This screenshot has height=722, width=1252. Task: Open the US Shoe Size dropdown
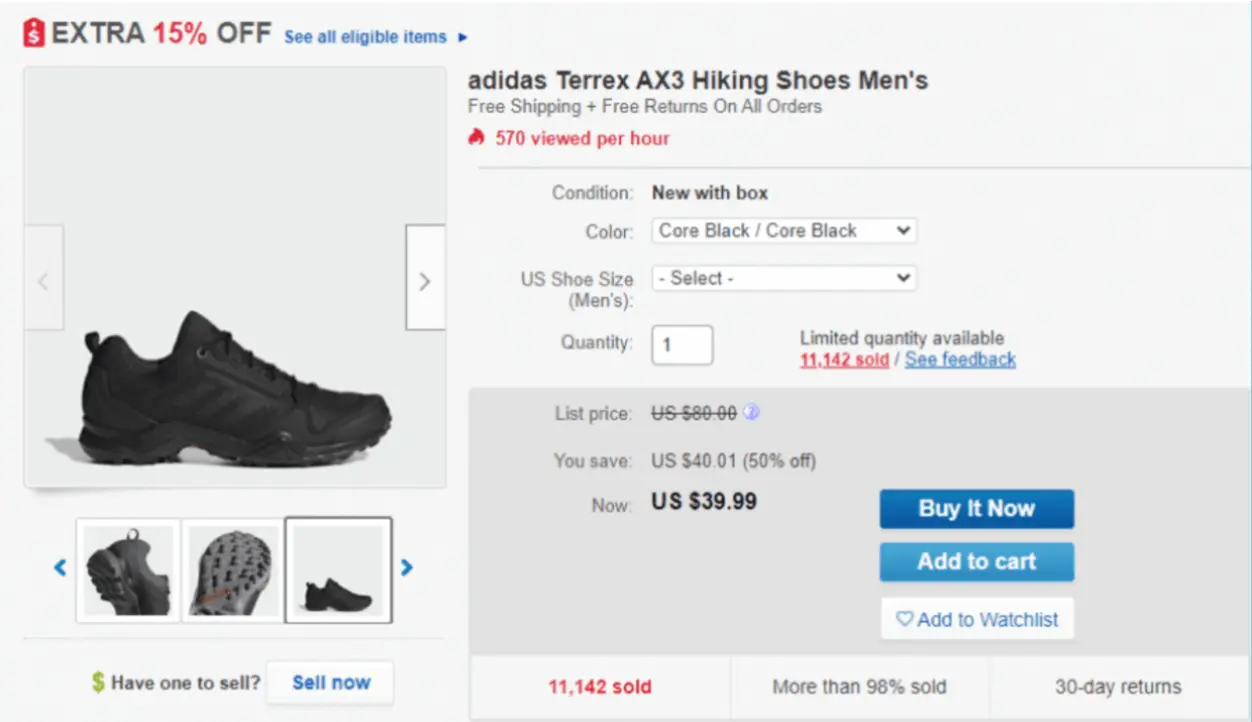783,278
